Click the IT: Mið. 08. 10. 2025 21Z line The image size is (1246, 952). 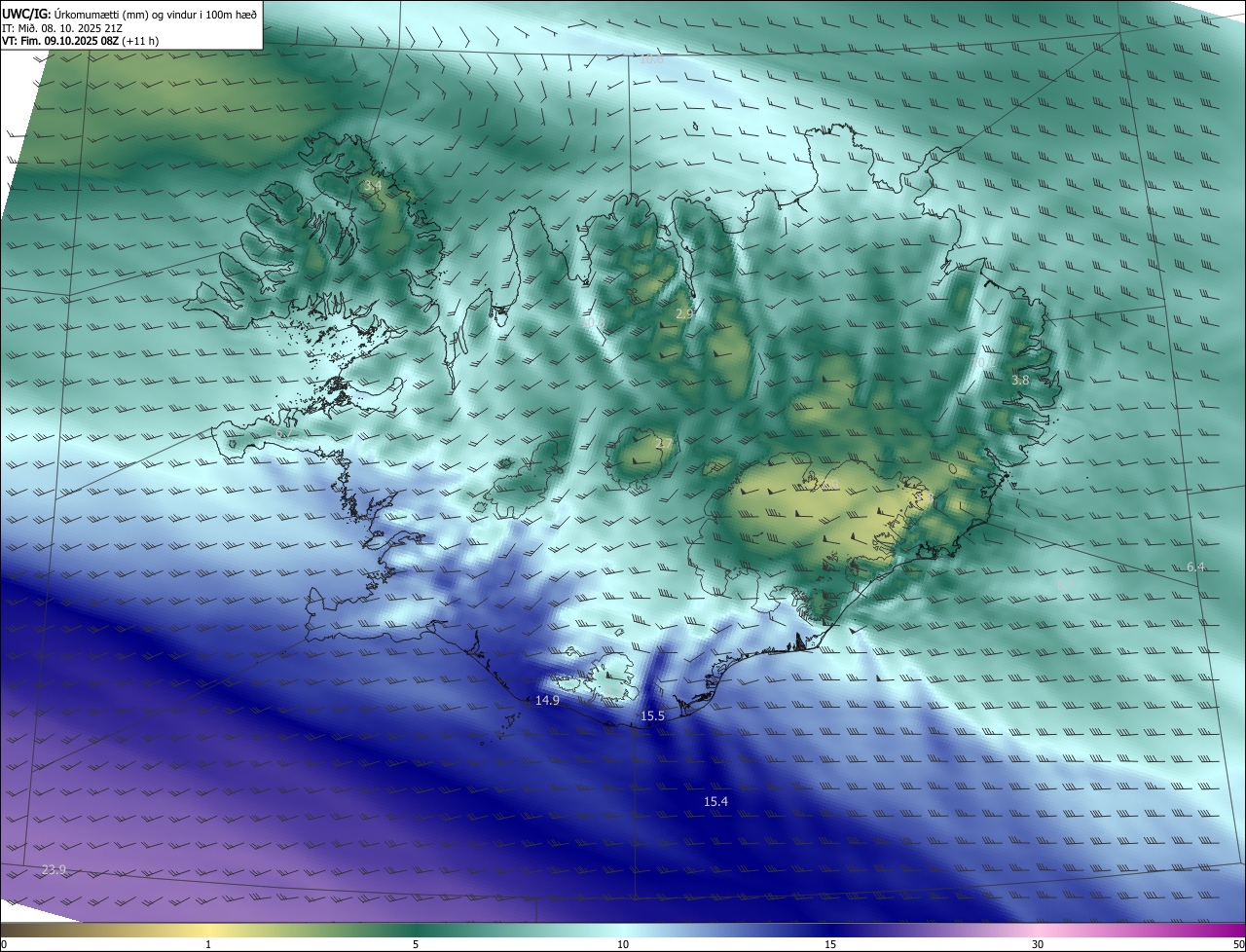60,28
